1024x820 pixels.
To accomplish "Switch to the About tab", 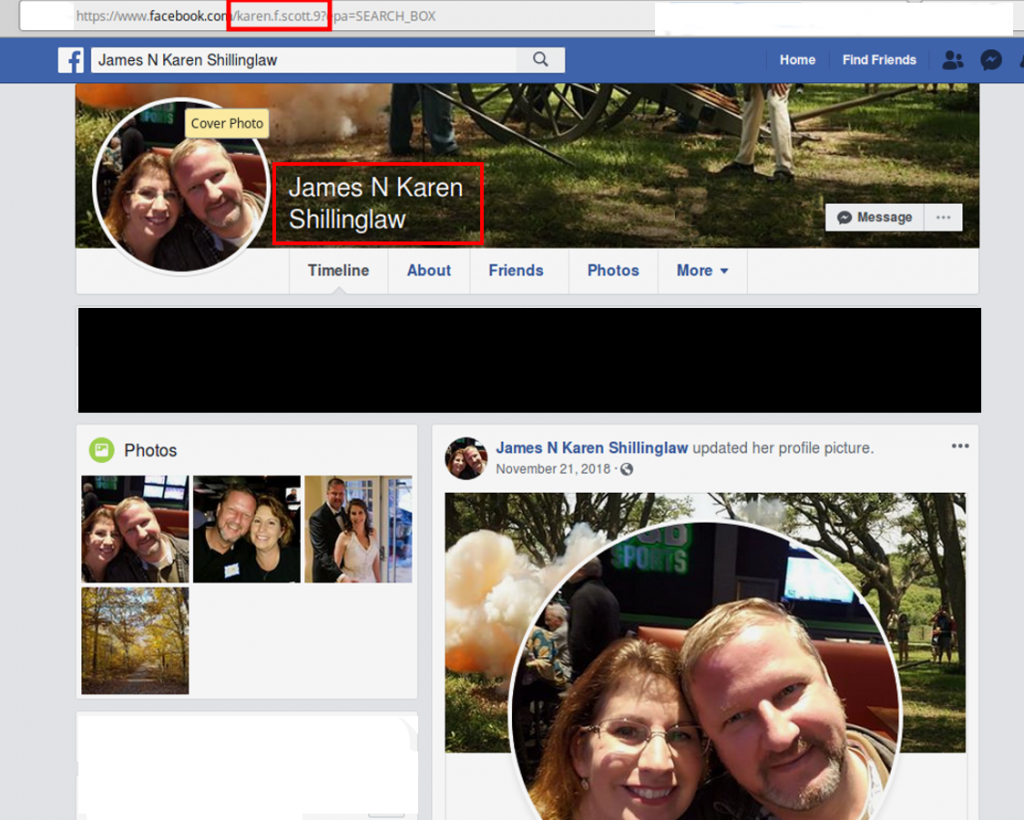I will click(429, 270).
